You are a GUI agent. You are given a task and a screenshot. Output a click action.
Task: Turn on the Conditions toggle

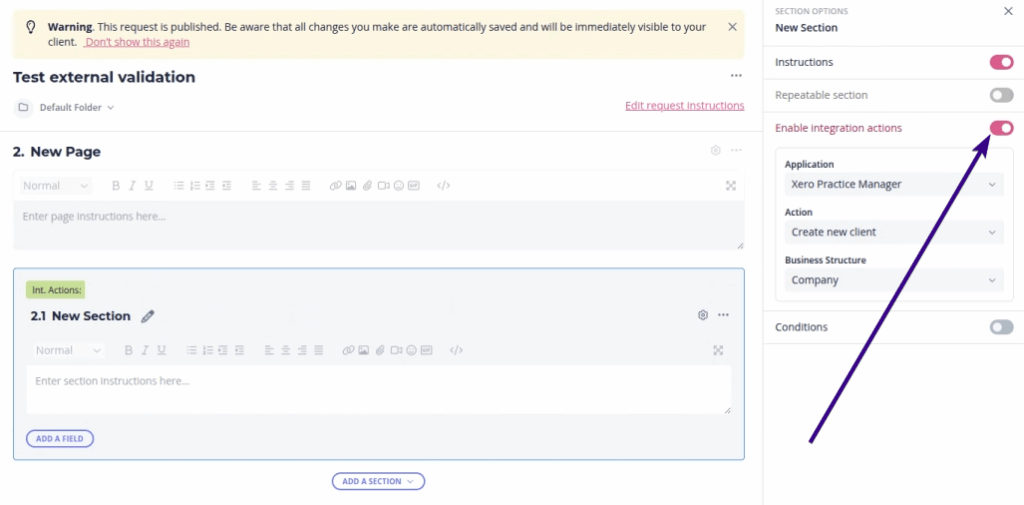(1001, 327)
